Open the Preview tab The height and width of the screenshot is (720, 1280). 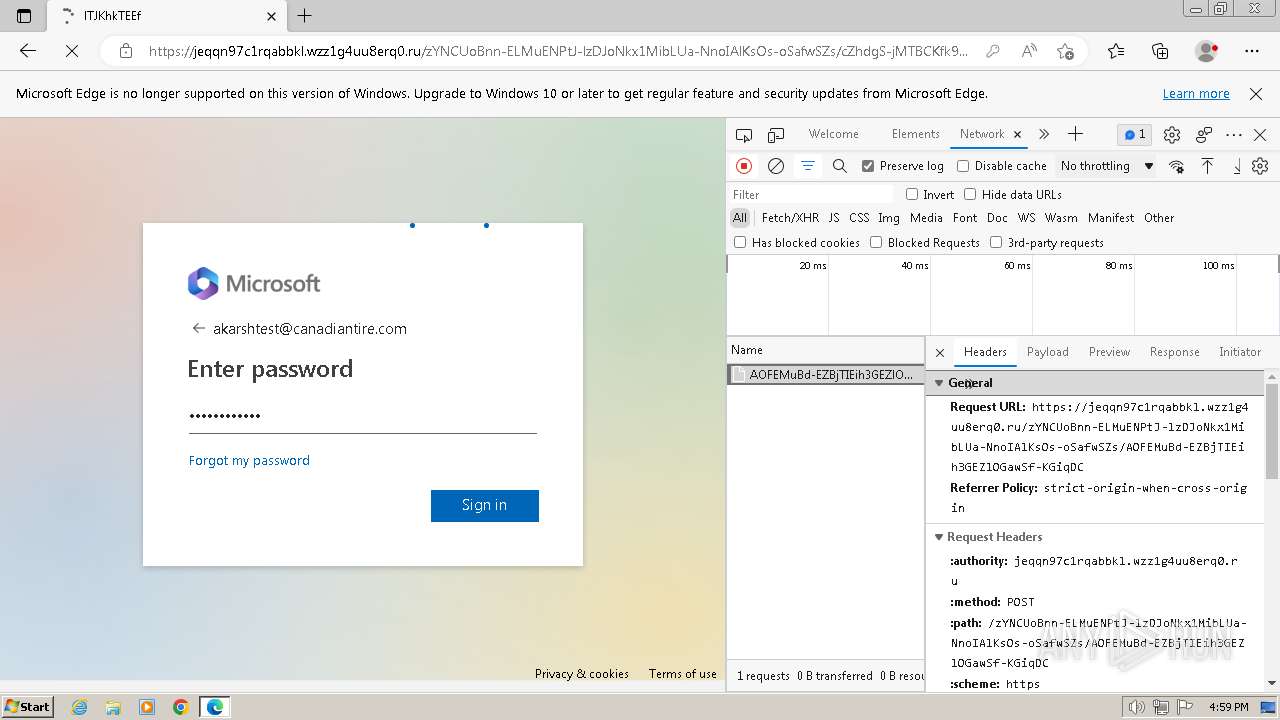pyautogui.click(x=1109, y=352)
